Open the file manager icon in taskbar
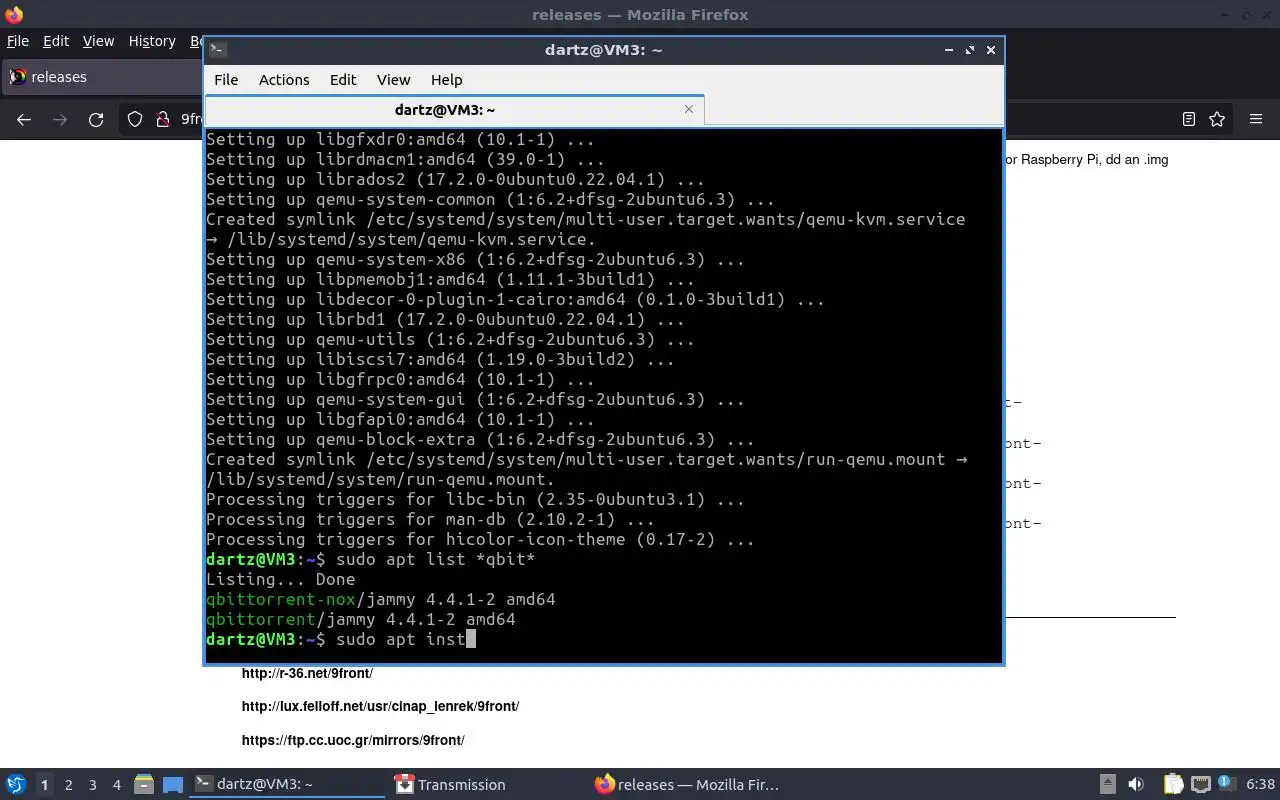The width and height of the screenshot is (1280, 800). [143, 784]
